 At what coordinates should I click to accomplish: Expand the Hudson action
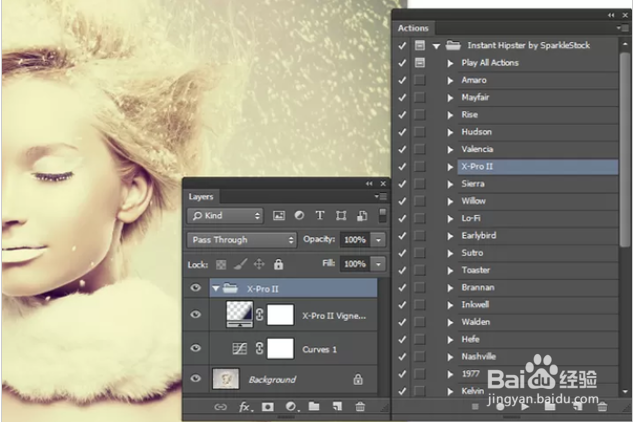click(450, 132)
